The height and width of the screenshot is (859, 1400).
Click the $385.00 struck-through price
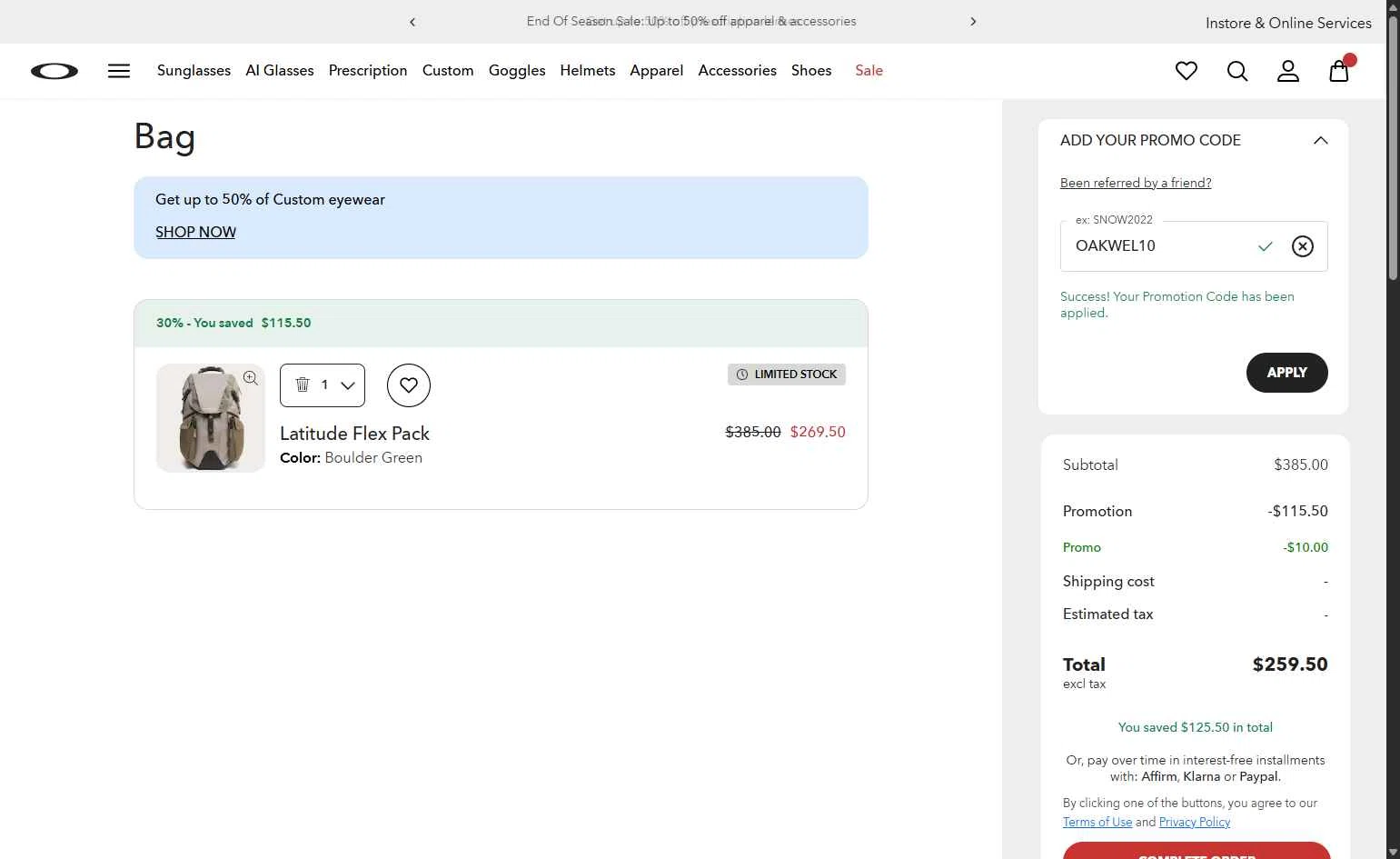753,433
